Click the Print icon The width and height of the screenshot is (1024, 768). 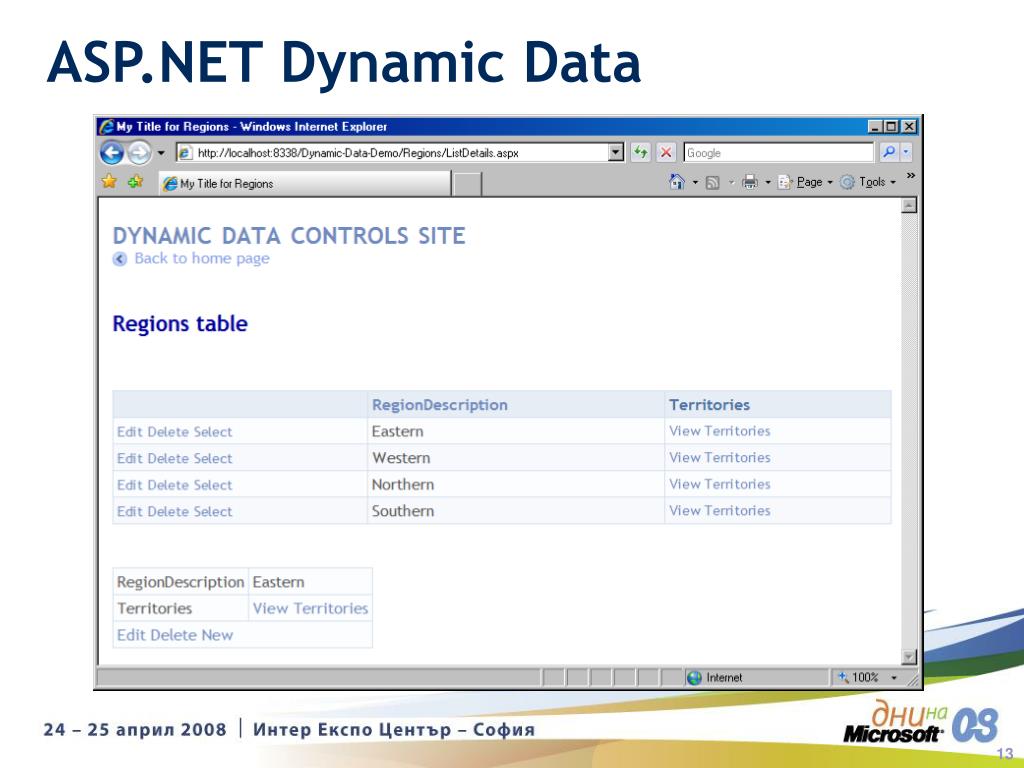coord(750,182)
